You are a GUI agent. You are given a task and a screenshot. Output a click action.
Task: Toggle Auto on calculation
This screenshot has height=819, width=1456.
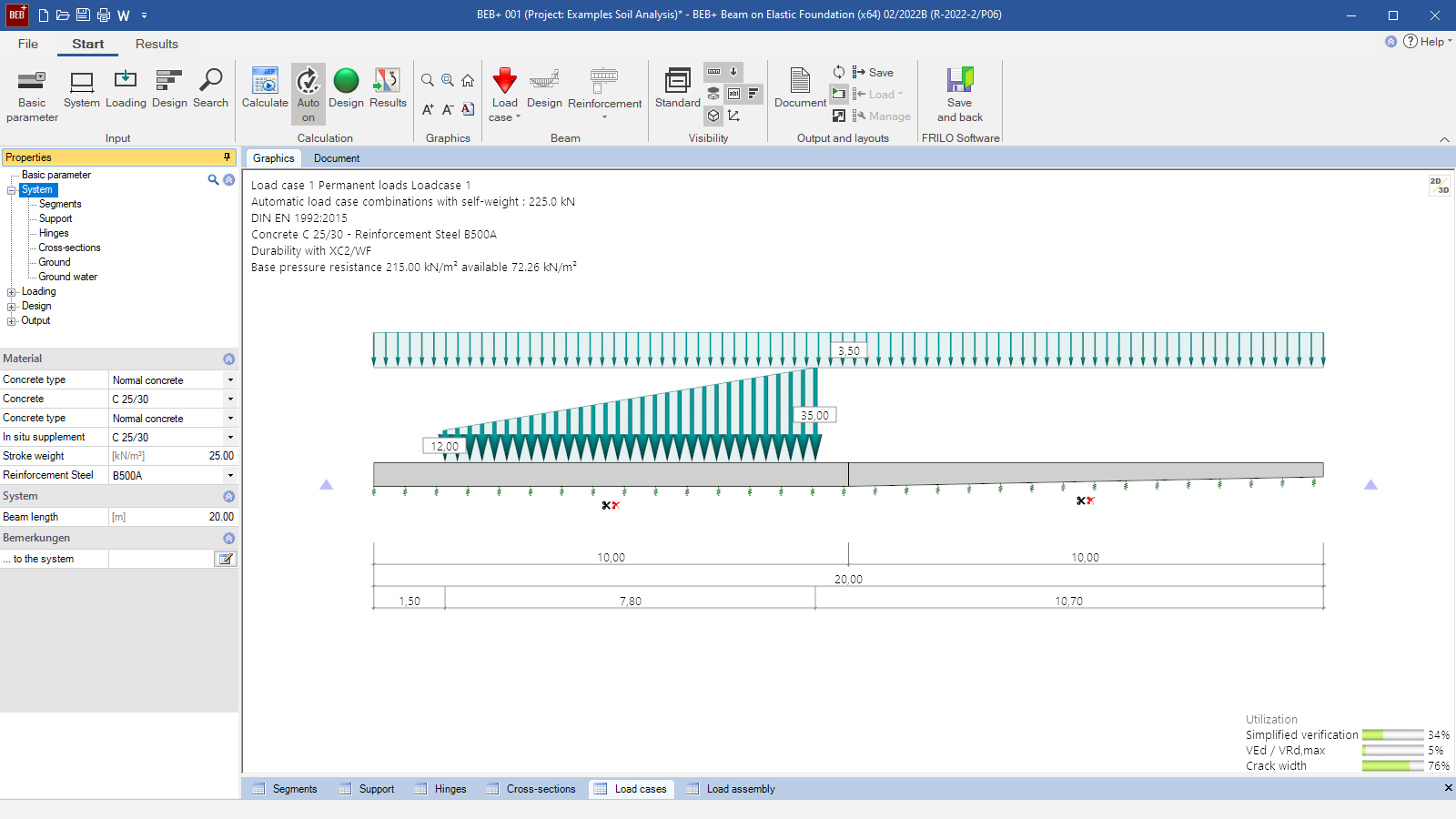tap(308, 94)
